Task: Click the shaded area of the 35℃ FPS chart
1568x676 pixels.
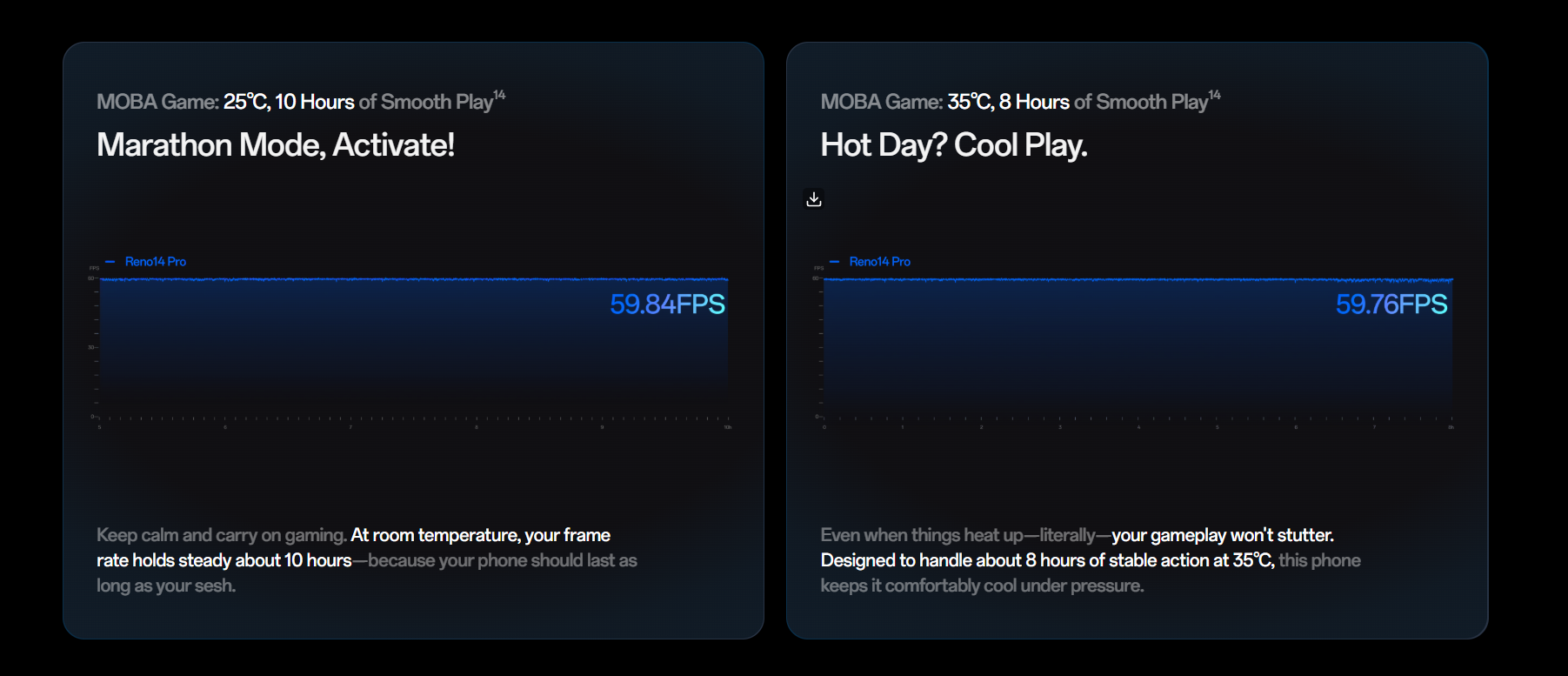Action: 1087,348
